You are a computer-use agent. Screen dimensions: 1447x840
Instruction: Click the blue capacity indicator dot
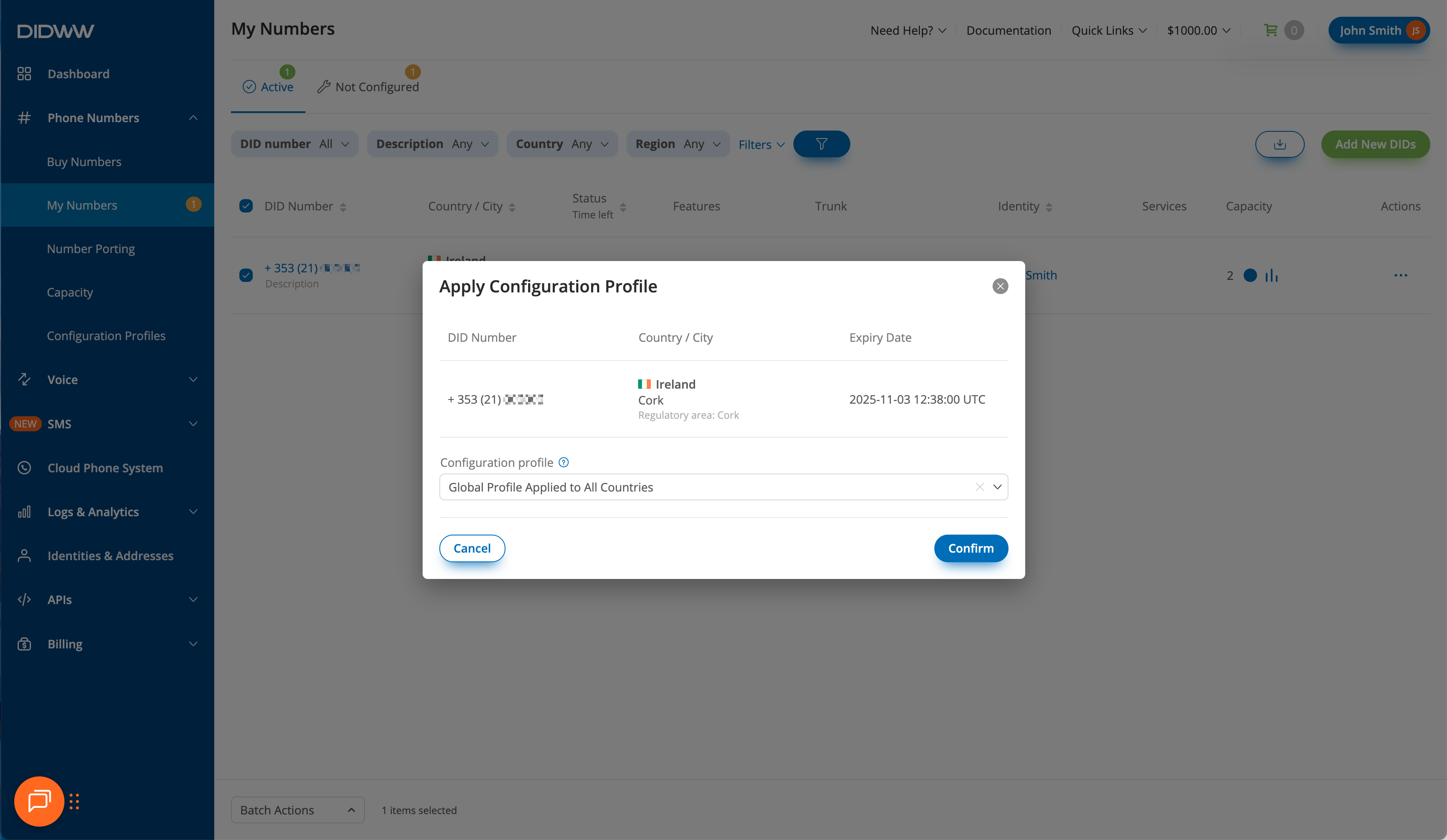[1250, 276]
